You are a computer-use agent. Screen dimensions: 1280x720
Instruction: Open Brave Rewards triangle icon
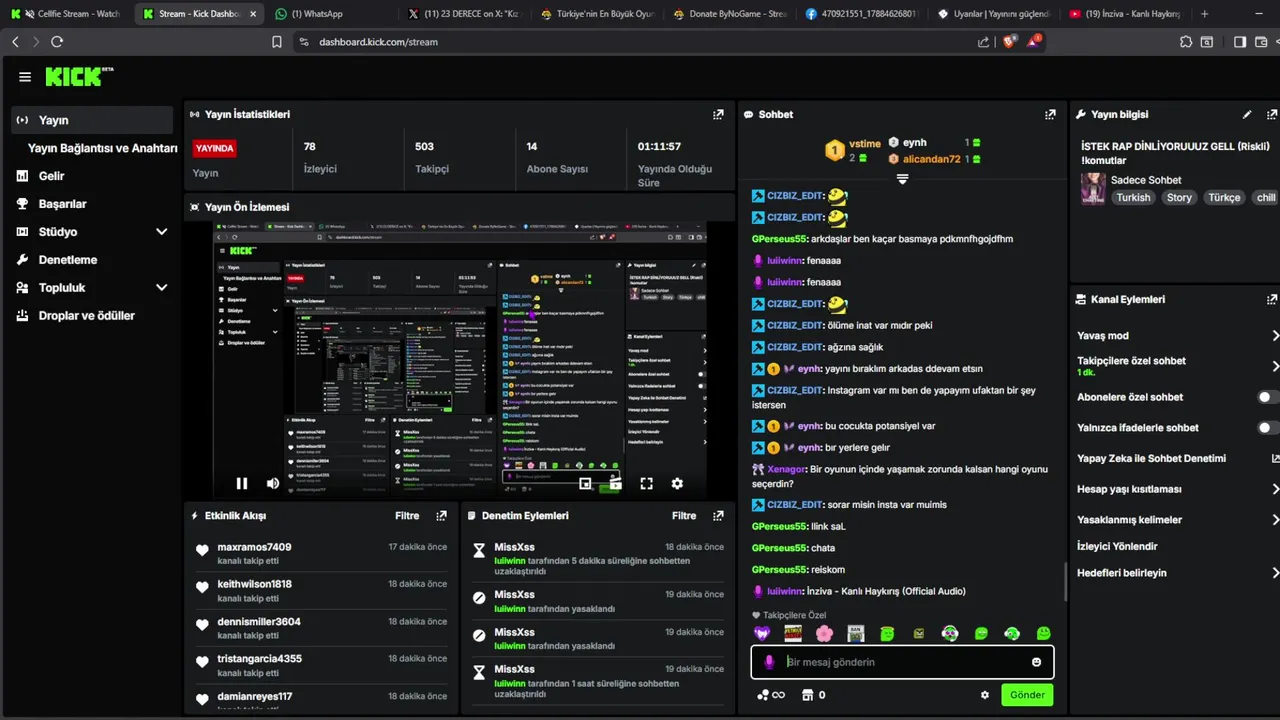(1034, 42)
